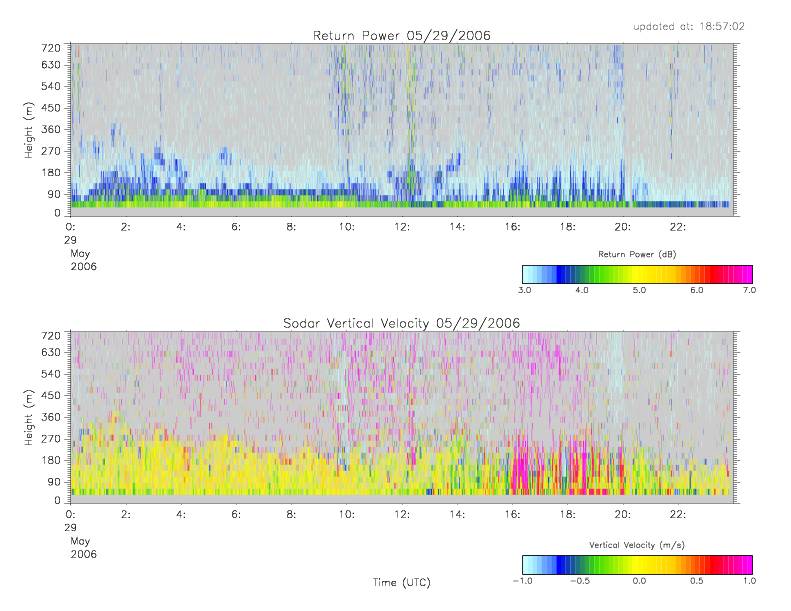Screen dimensions: 791x611
Task: Click the 'Time (UTC)' axis label
Action: coord(402,582)
